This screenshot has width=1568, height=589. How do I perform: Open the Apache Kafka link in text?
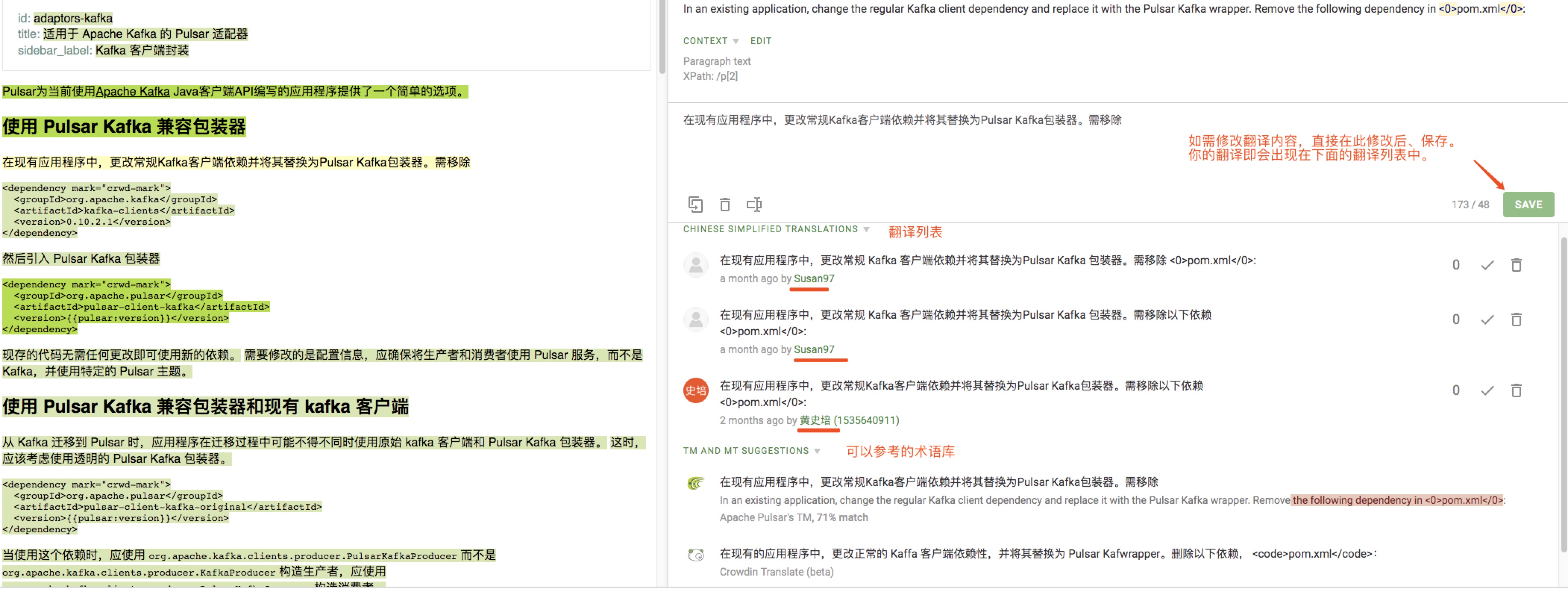coord(133,92)
